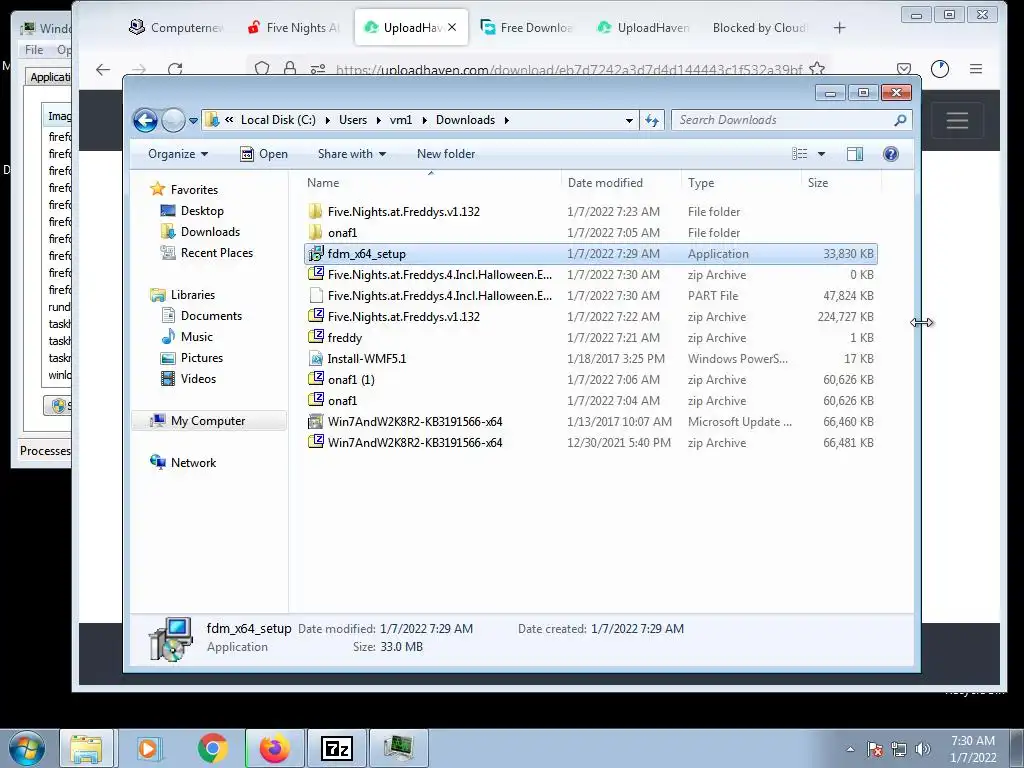This screenshot has width=1024, height=768.
Task: Click the volume icon in system tray
Action: click(x=923, y=749)
